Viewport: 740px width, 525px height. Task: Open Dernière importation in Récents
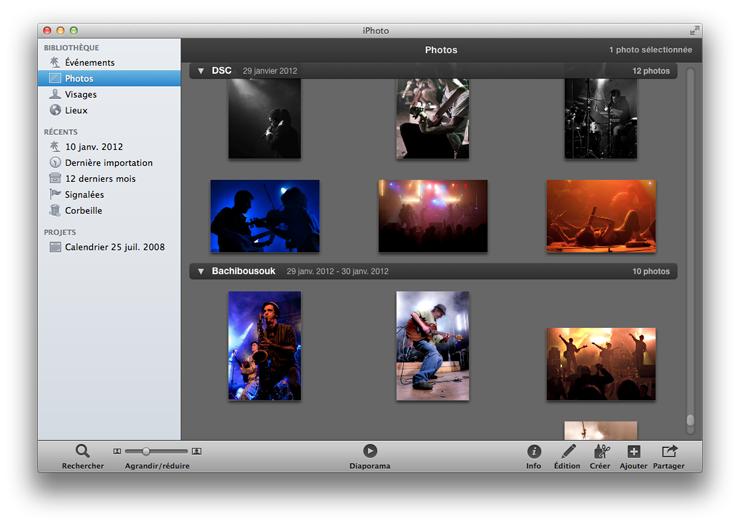pyautogui.click(x=108, y=163)
